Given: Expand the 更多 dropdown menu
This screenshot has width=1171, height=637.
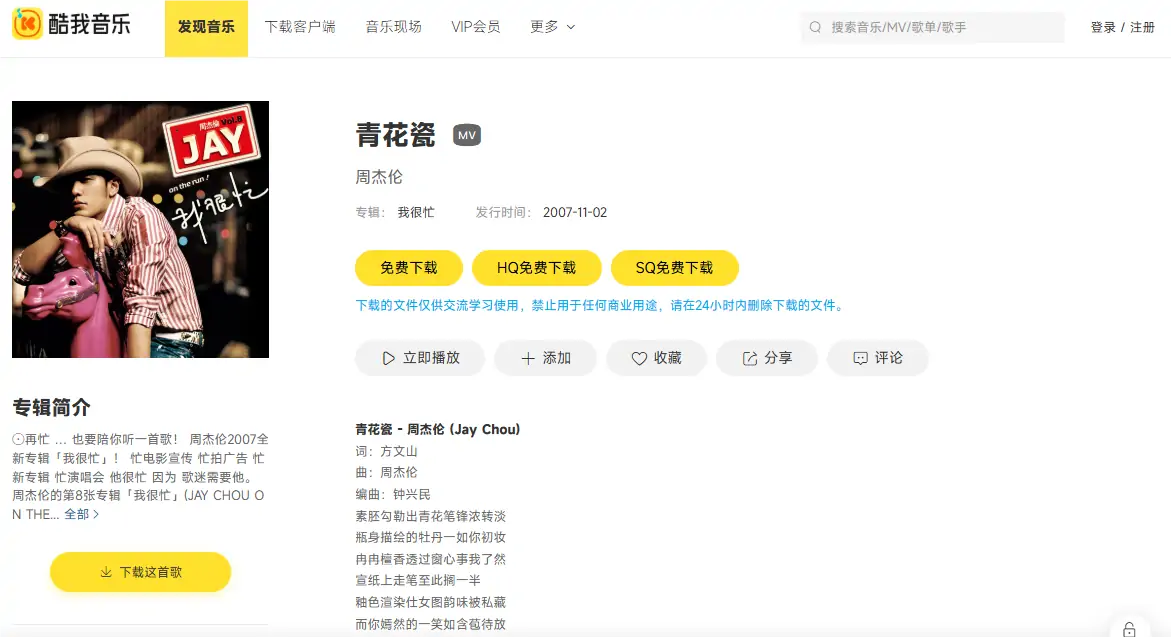Looking at the screenshot, I should 553,27.
